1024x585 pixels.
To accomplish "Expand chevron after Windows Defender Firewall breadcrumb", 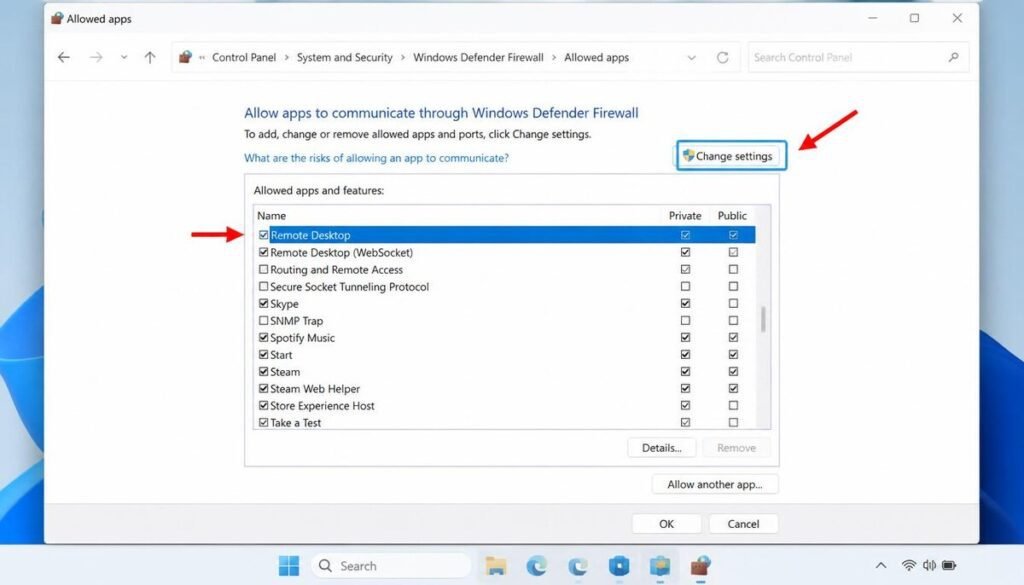I will (x=554, y=57).
